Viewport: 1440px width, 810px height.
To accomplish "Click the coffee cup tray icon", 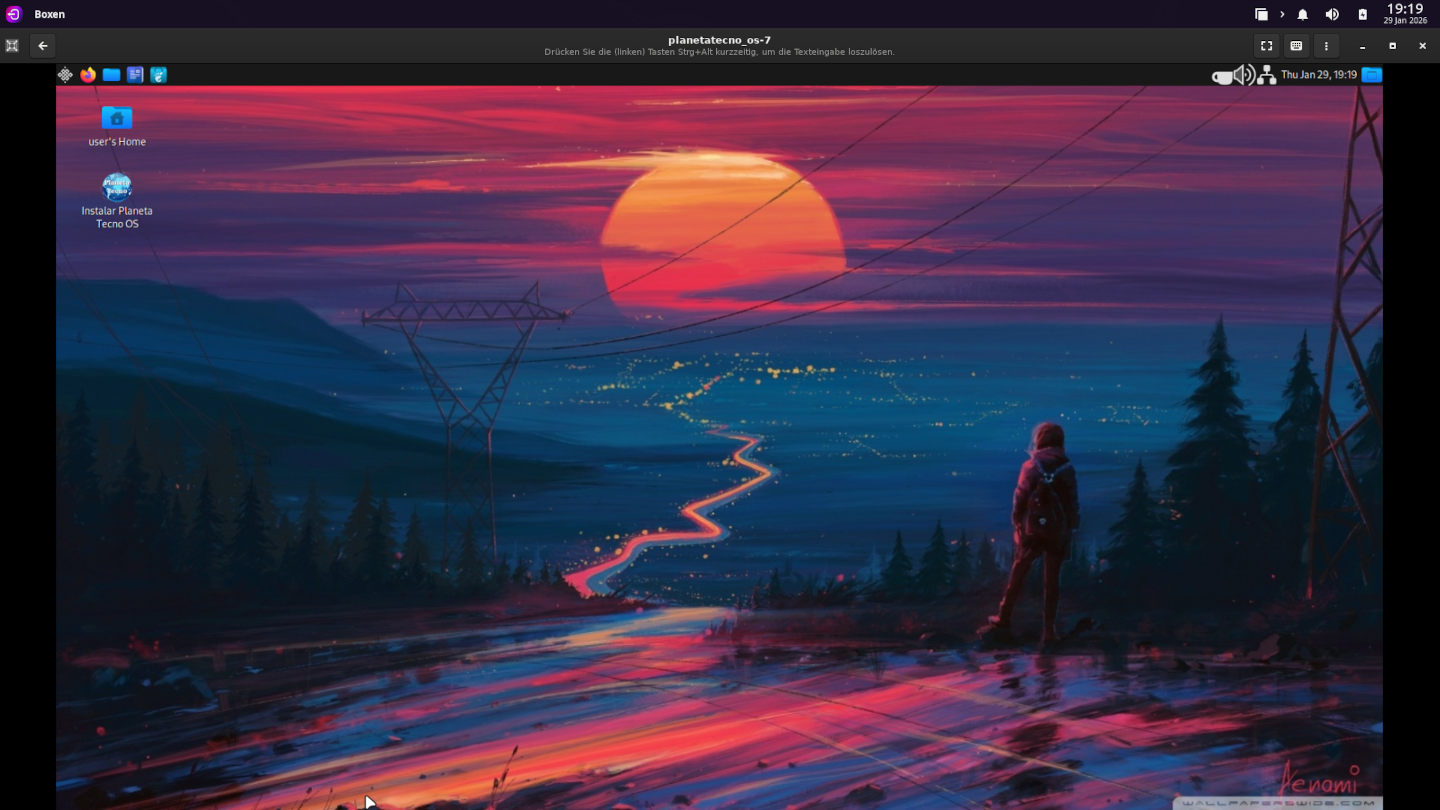I will coord(1221,76).
